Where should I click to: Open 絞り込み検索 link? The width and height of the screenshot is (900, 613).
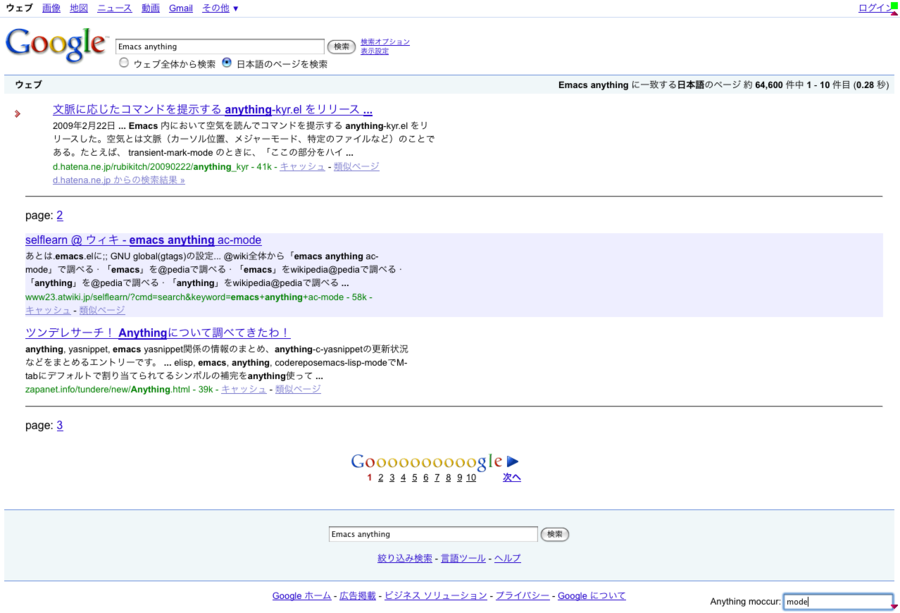[x=405, y=558]
